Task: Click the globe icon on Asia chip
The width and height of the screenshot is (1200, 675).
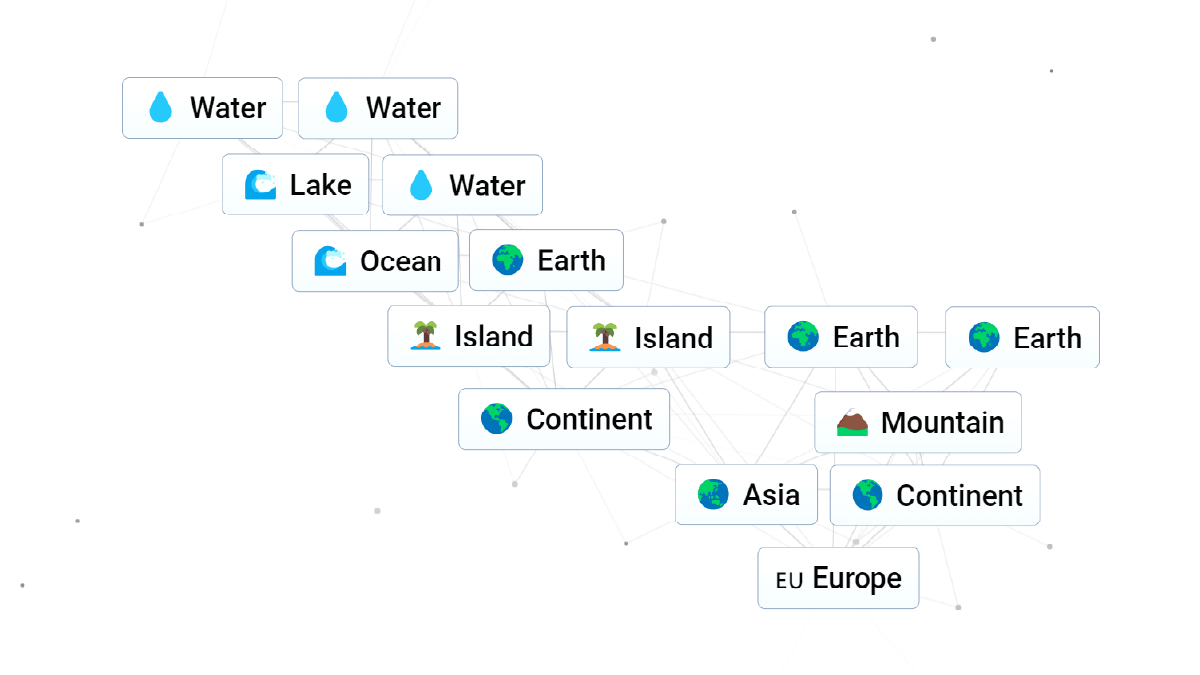Action: click(713, 494)
